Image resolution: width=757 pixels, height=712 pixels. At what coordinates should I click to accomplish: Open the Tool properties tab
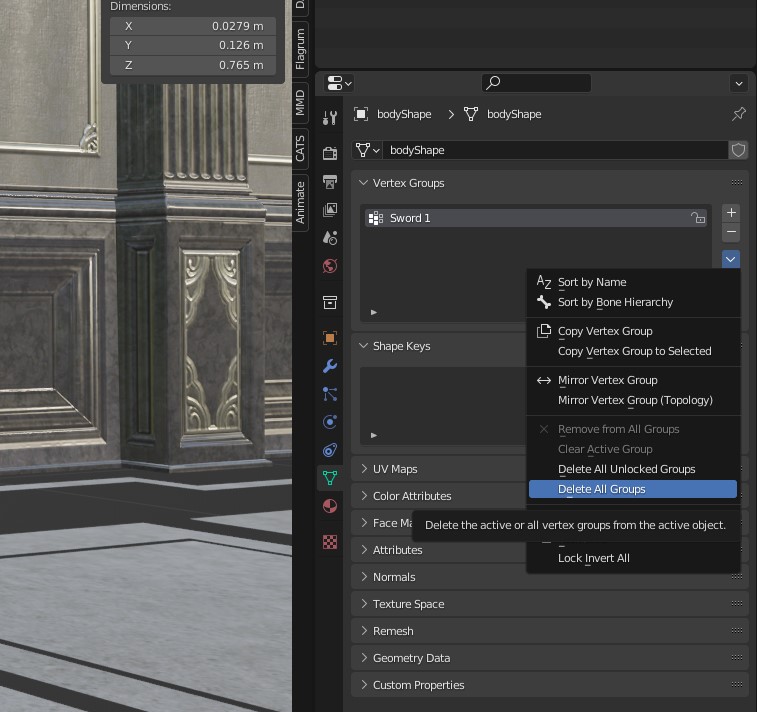coord(330,117)
